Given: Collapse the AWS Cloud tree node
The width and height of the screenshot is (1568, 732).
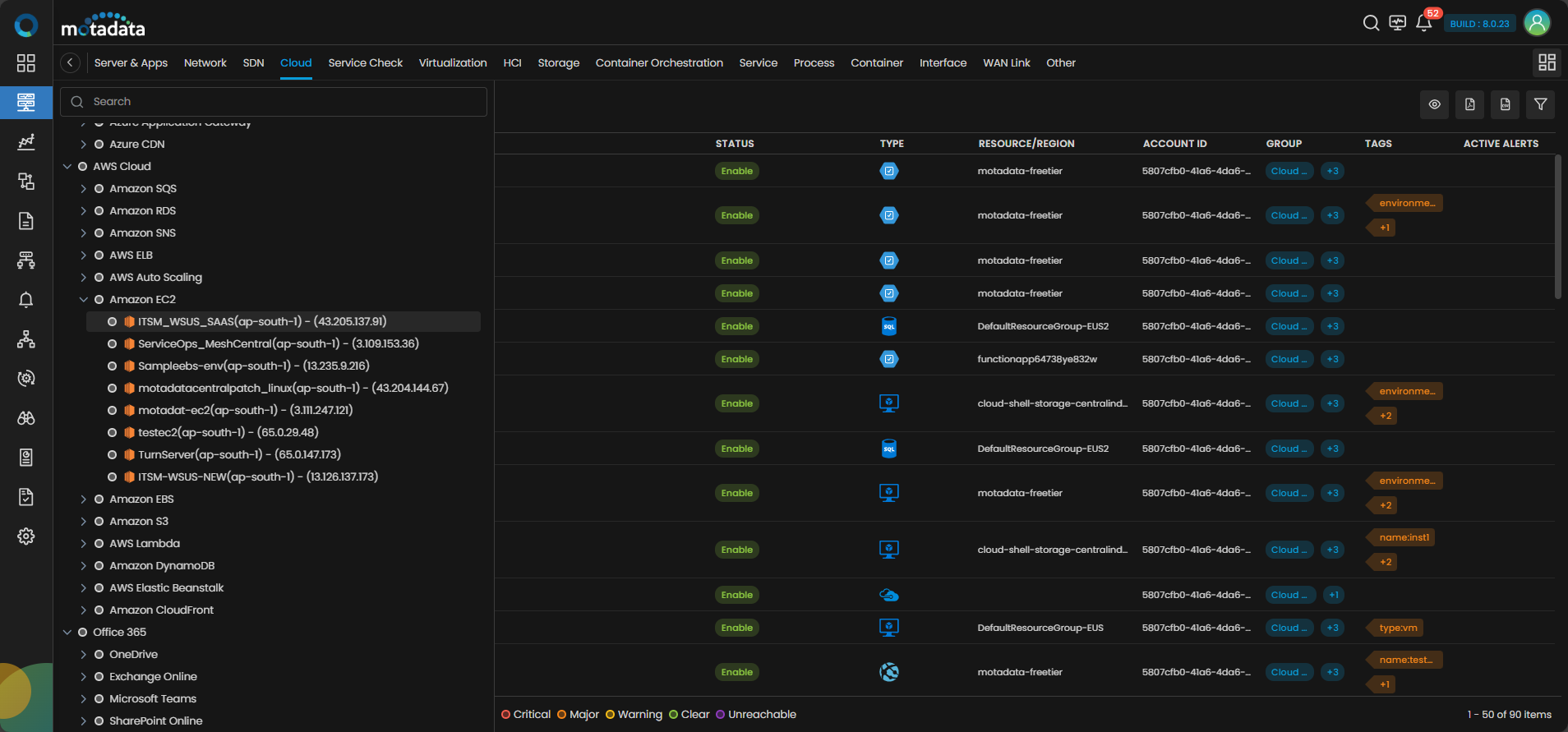Looking at the screenshot, I should [x=67, y=166].
